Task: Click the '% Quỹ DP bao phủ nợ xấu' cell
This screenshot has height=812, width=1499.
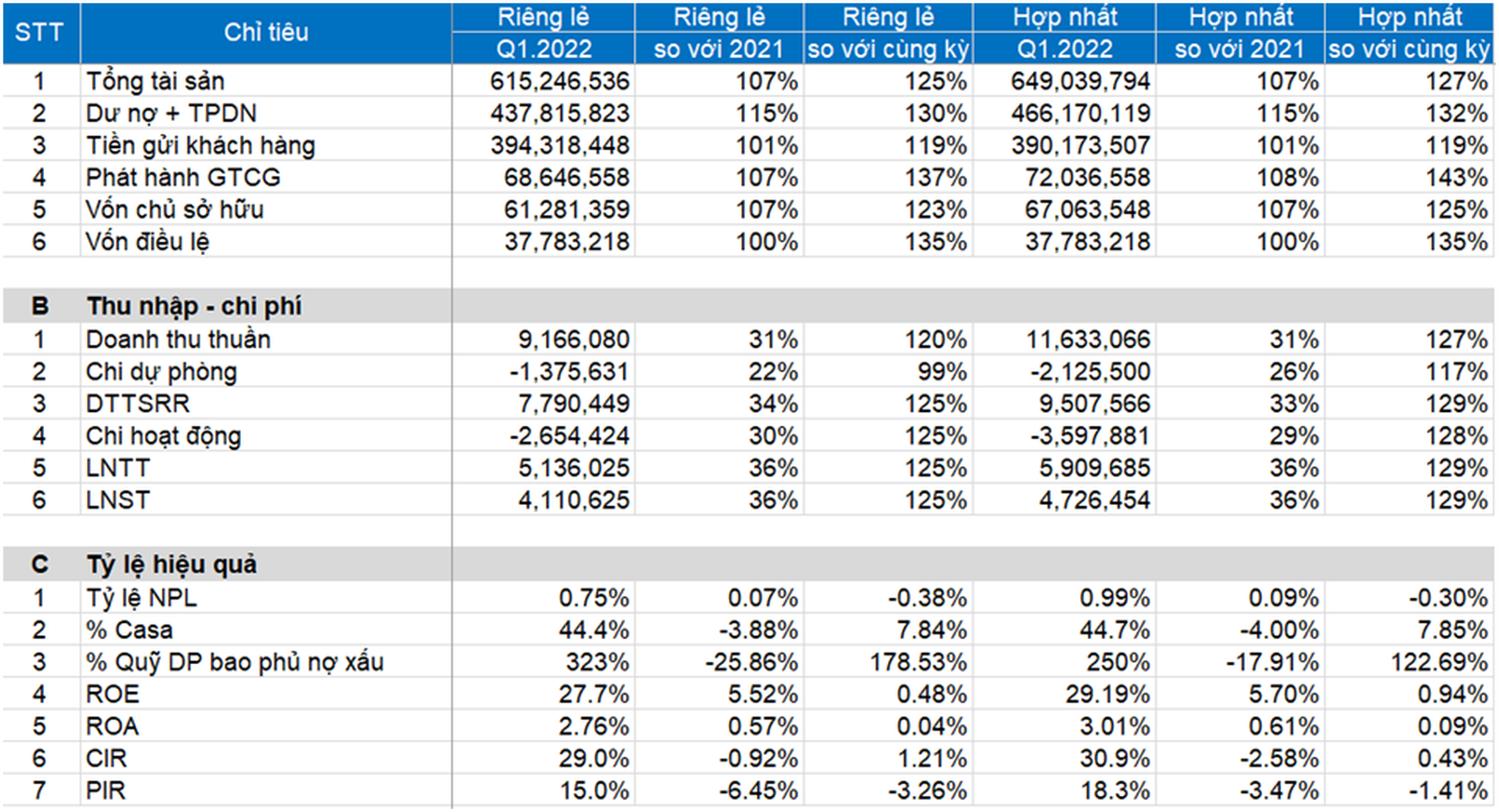Action: 235,662
